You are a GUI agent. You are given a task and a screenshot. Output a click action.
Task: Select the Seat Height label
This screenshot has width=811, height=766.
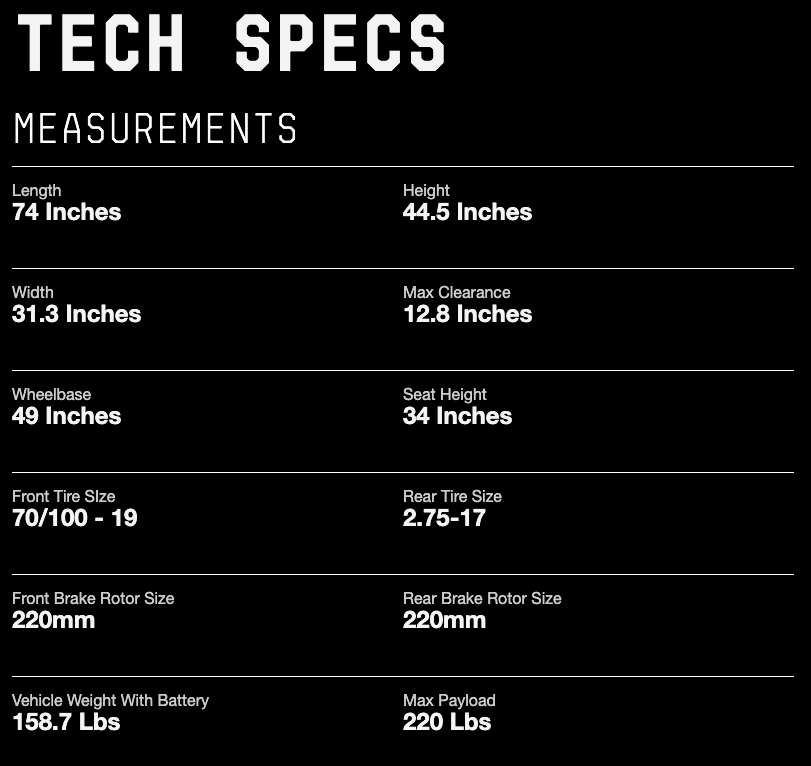pos(445,394)
